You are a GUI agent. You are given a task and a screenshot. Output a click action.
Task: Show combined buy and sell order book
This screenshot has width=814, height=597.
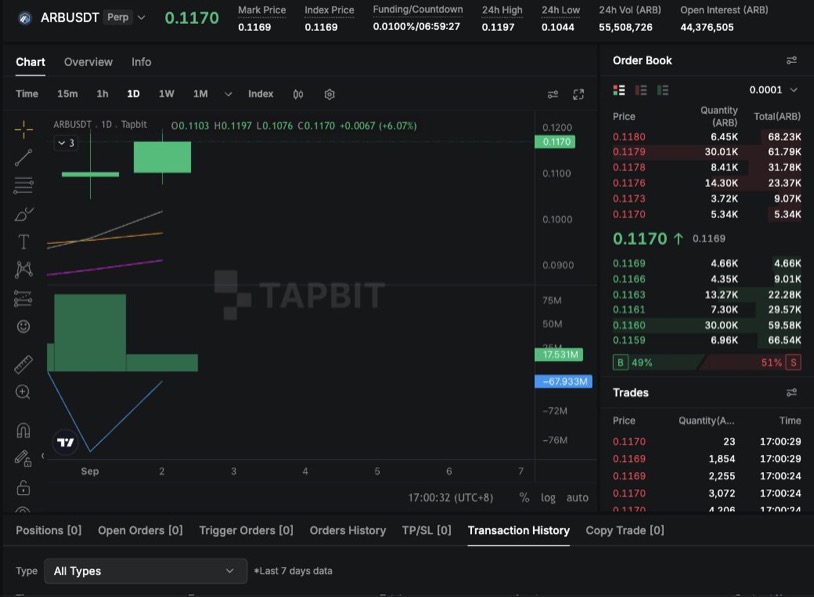point(619,90)
